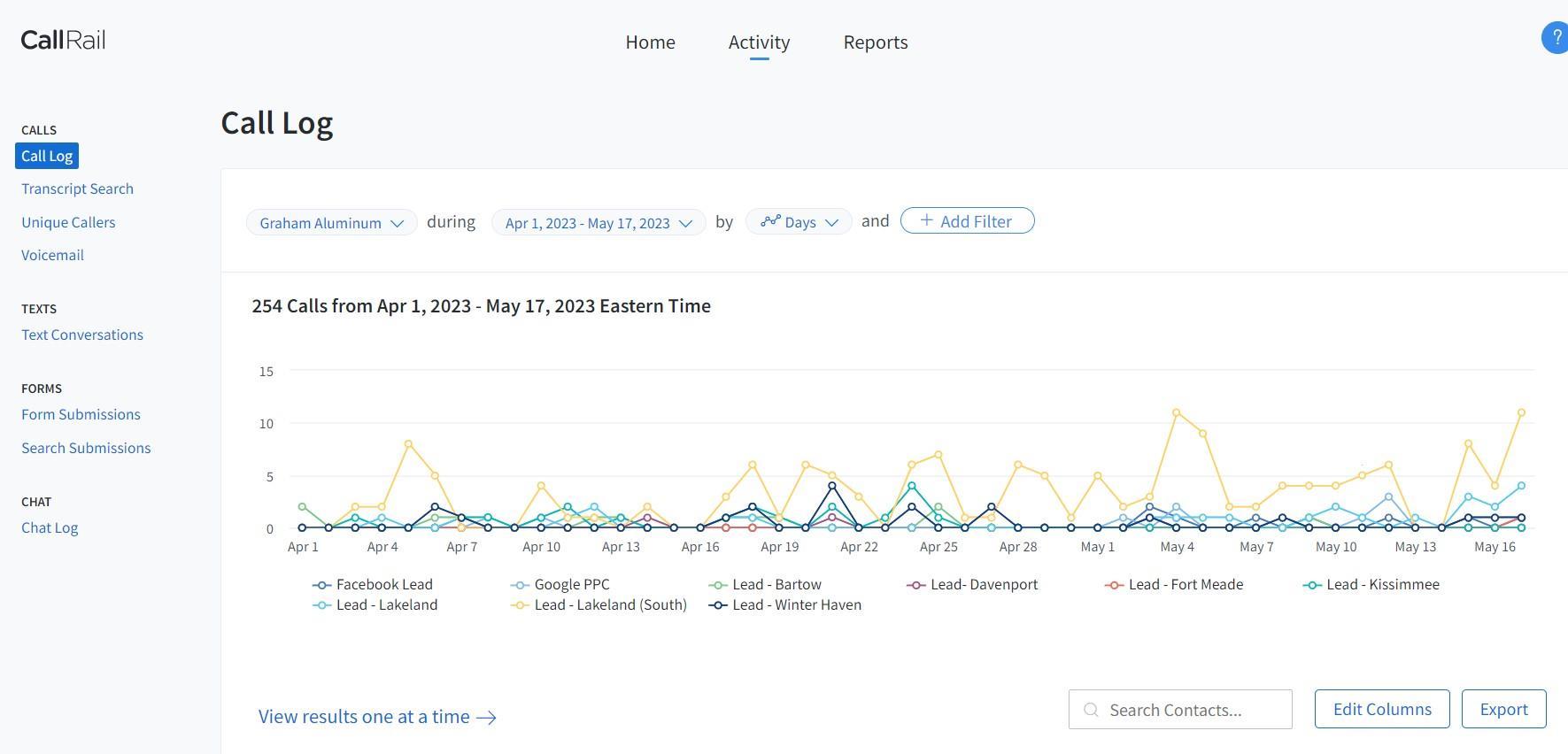Click the arrow after View results one at a time
This screenshot has height=754, width=1568.
[486, 718]
